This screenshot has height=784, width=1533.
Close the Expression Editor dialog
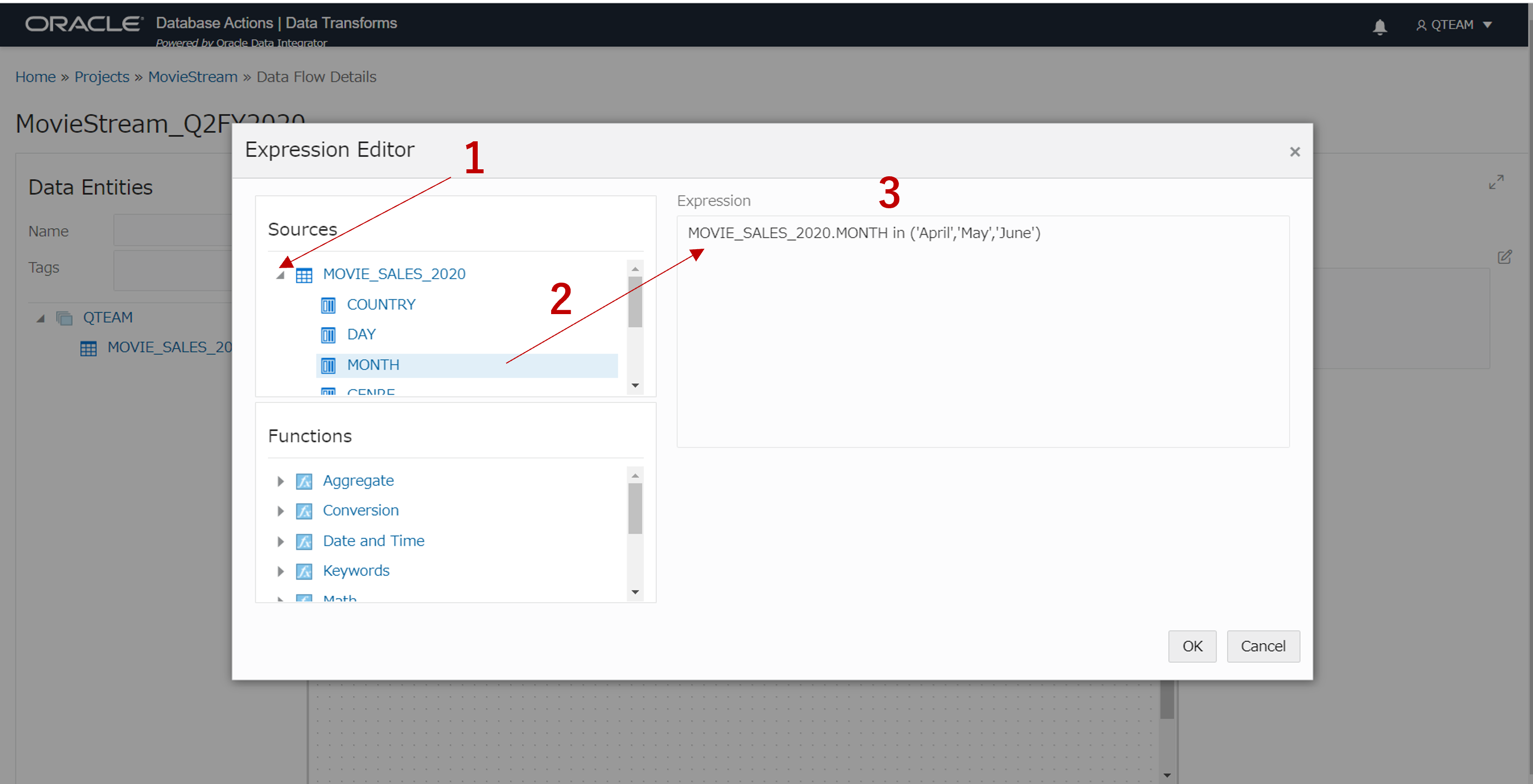(x=1294, y=152)
